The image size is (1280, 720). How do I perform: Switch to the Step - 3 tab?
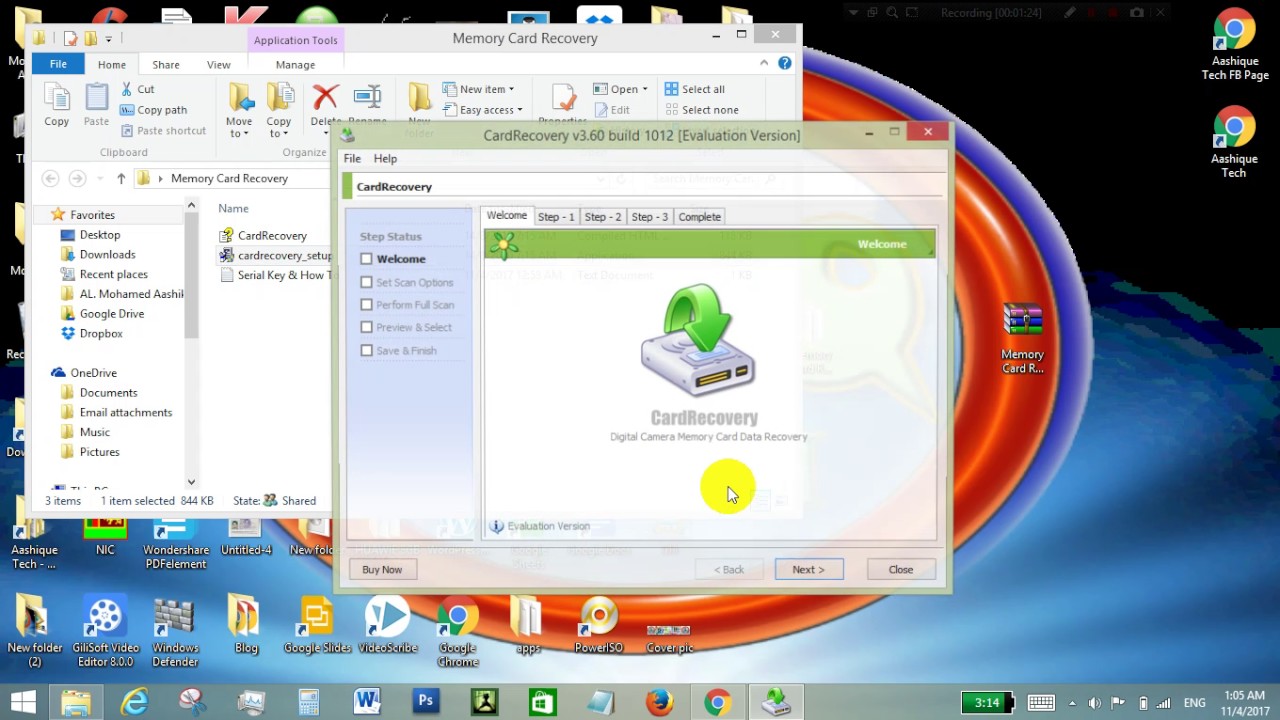point(649,217)
